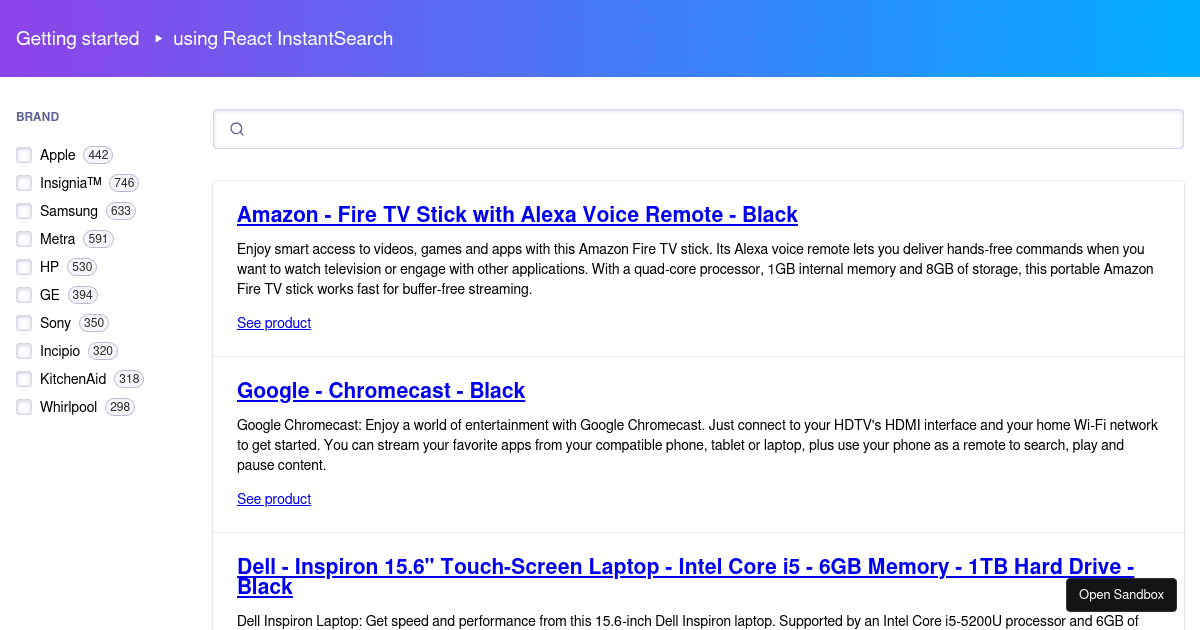Click the Open Sandbox button
The height and width of the screenshot is (630, 1200).
[x=1121, y=594]
